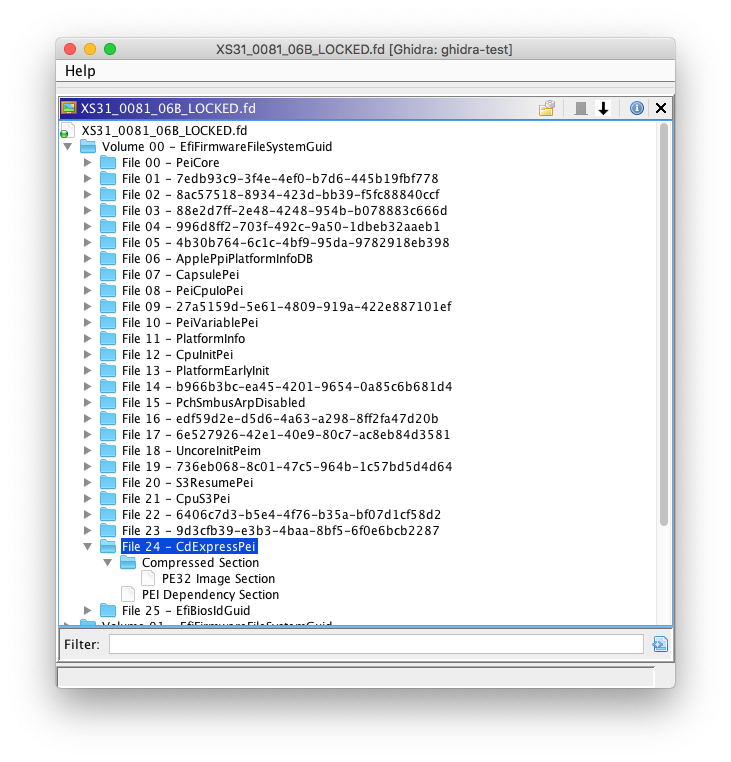Viewport: 731px width, 762px height.
Task: Click the image icon in panel title bar
Action: pos(69,108)
